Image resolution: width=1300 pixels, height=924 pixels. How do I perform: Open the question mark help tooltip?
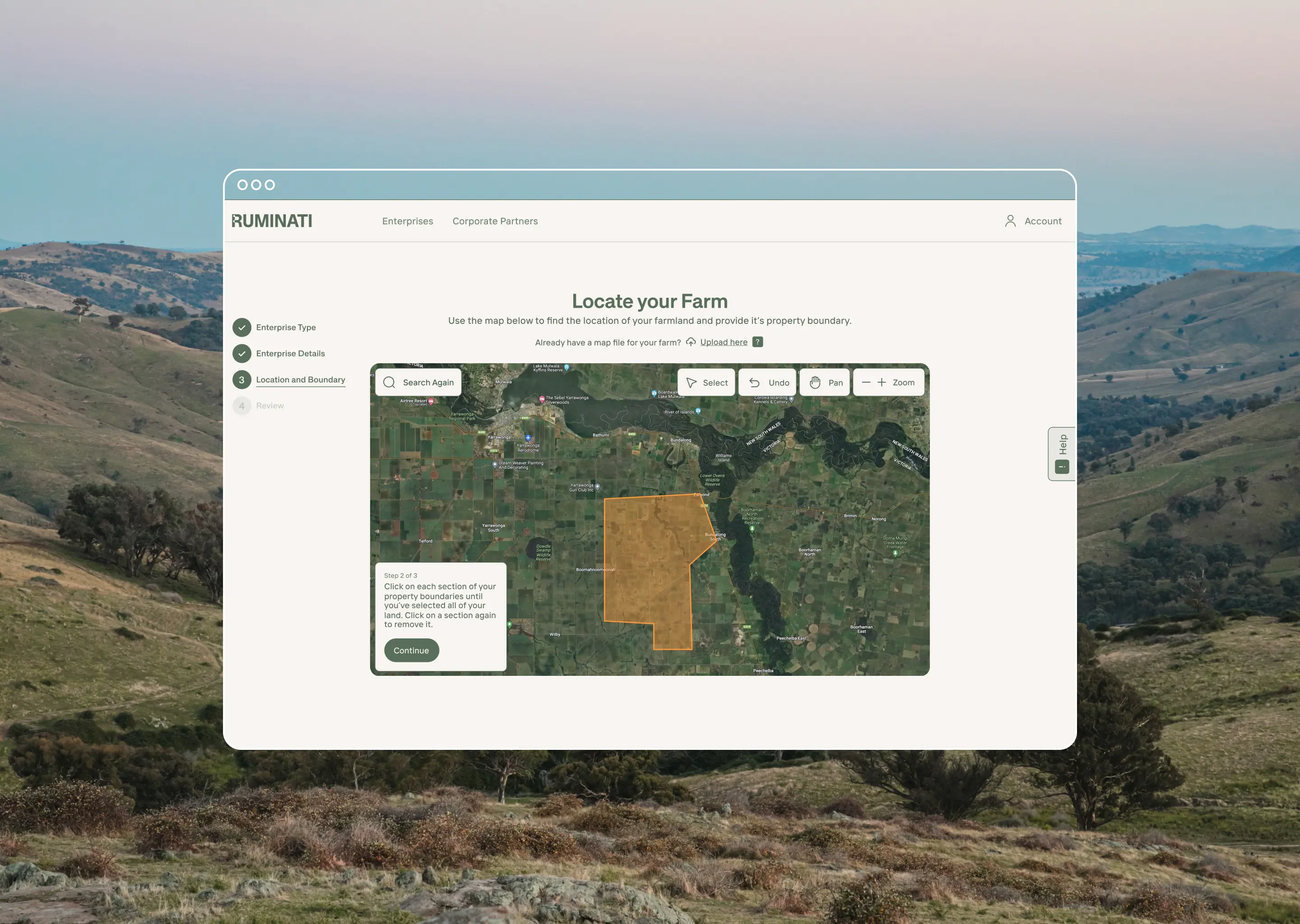[x=757, y=342]
